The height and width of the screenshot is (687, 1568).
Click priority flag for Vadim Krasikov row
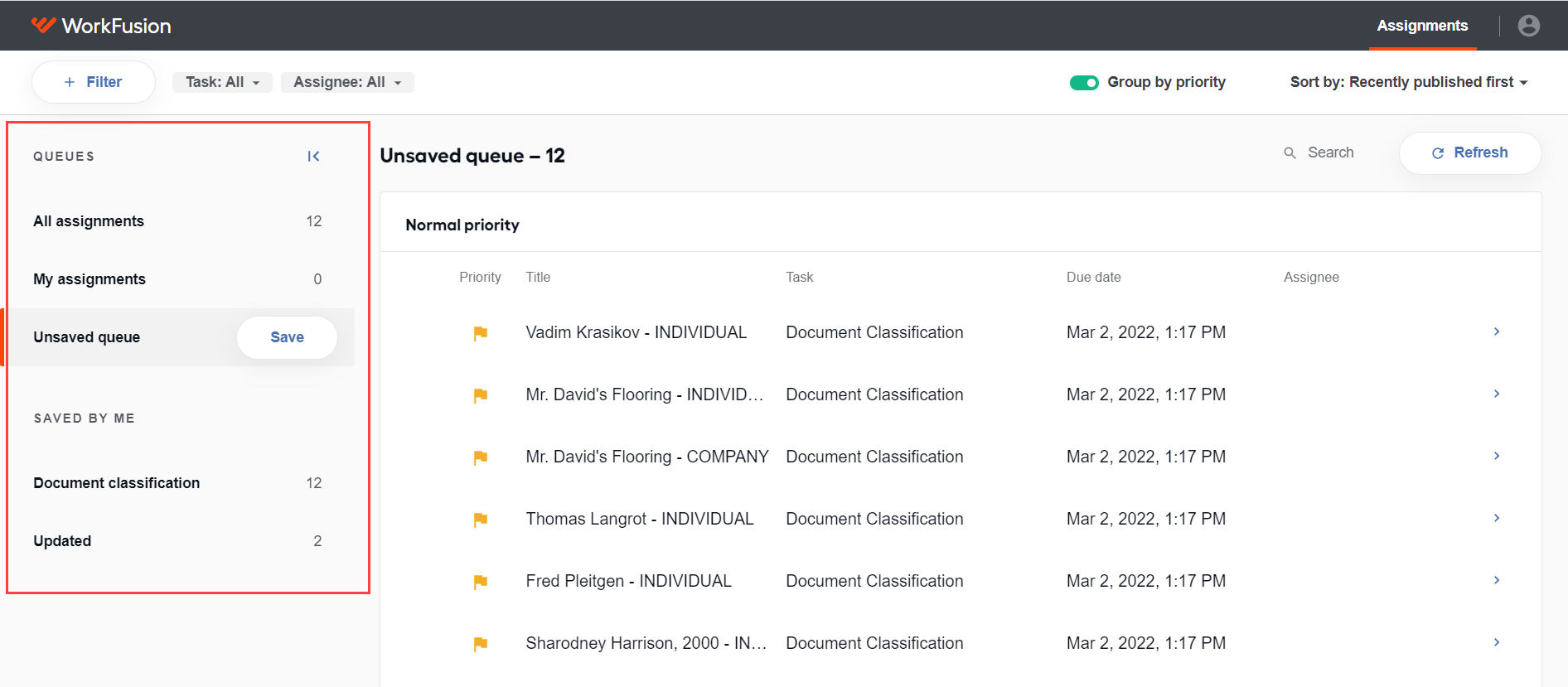[480, 333]
